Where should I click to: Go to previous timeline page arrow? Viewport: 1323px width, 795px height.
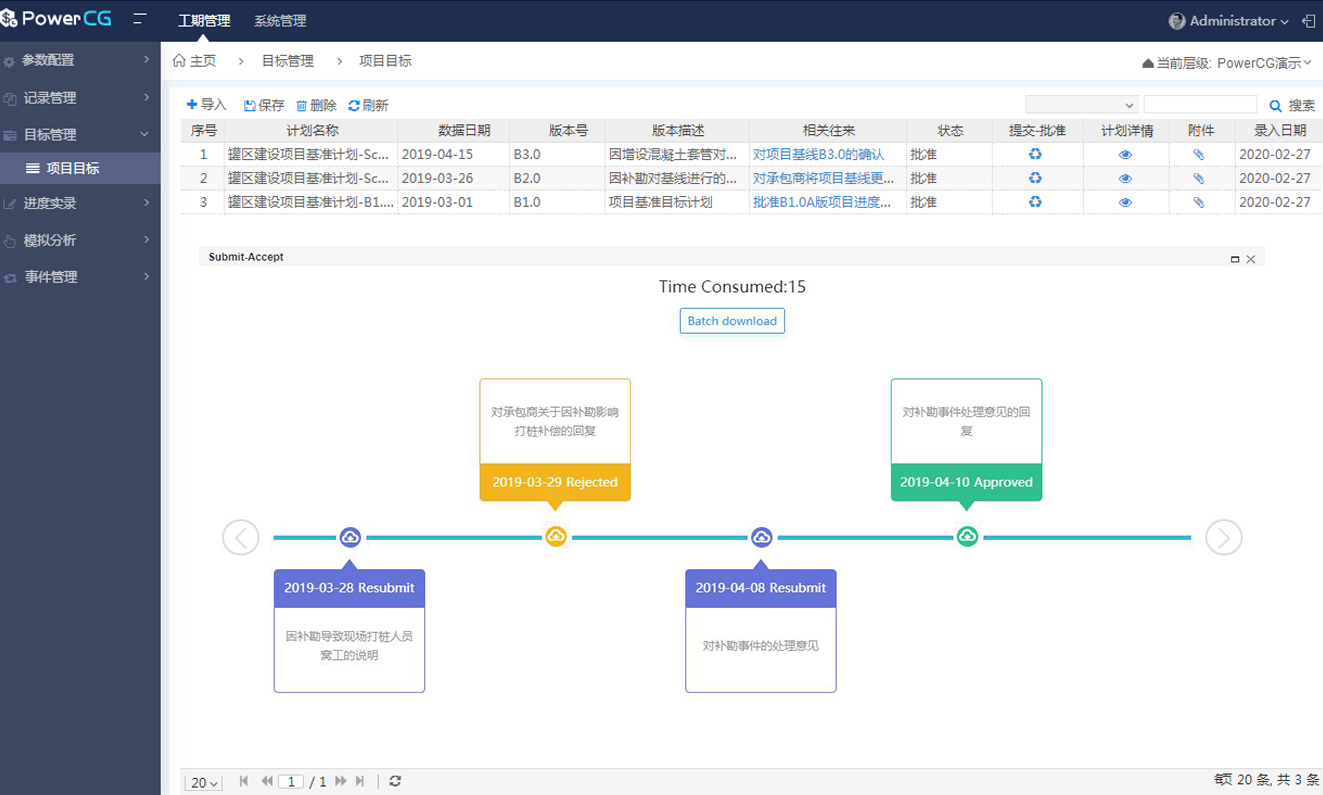click(241, 537)
